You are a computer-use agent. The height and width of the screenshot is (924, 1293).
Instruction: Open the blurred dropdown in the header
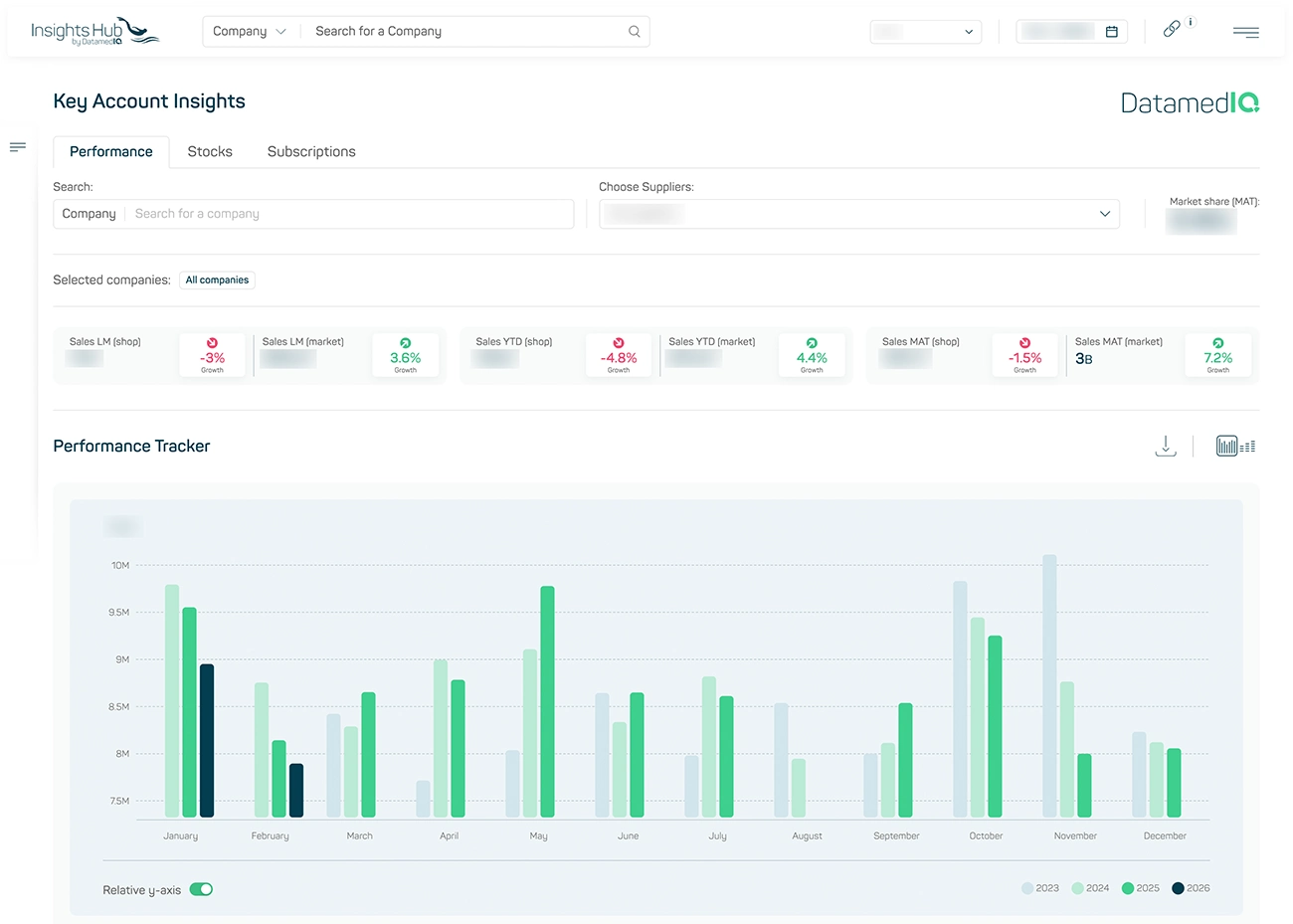tap(925, 32)
